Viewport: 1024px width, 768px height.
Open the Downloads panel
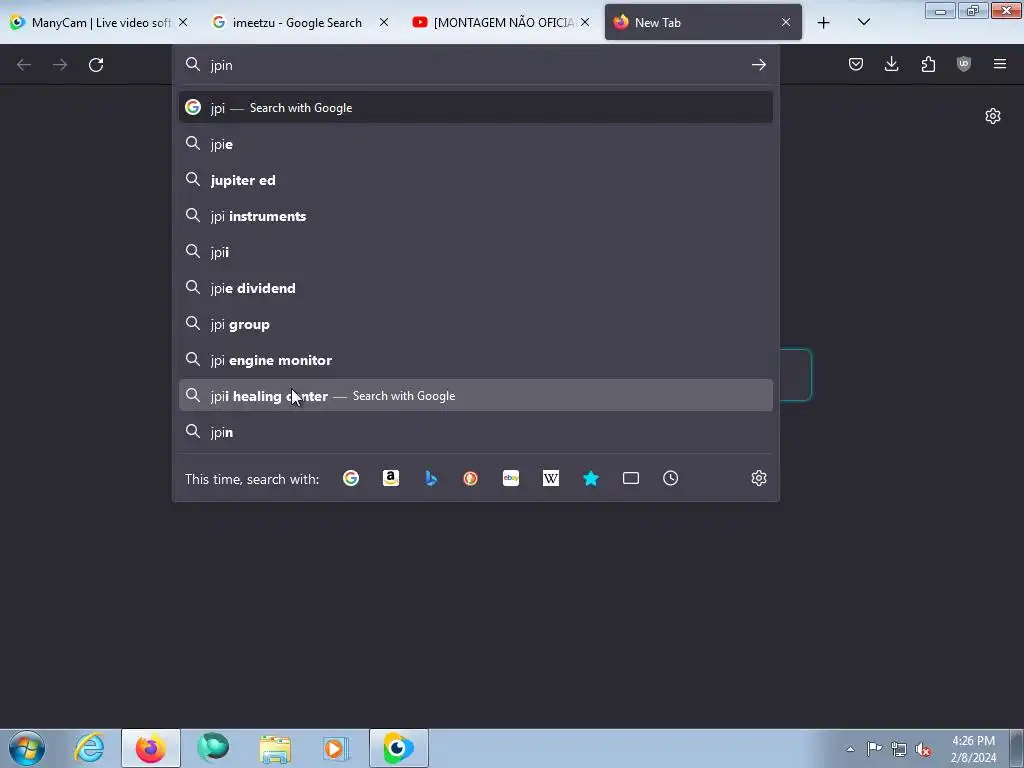coord(891,64)
